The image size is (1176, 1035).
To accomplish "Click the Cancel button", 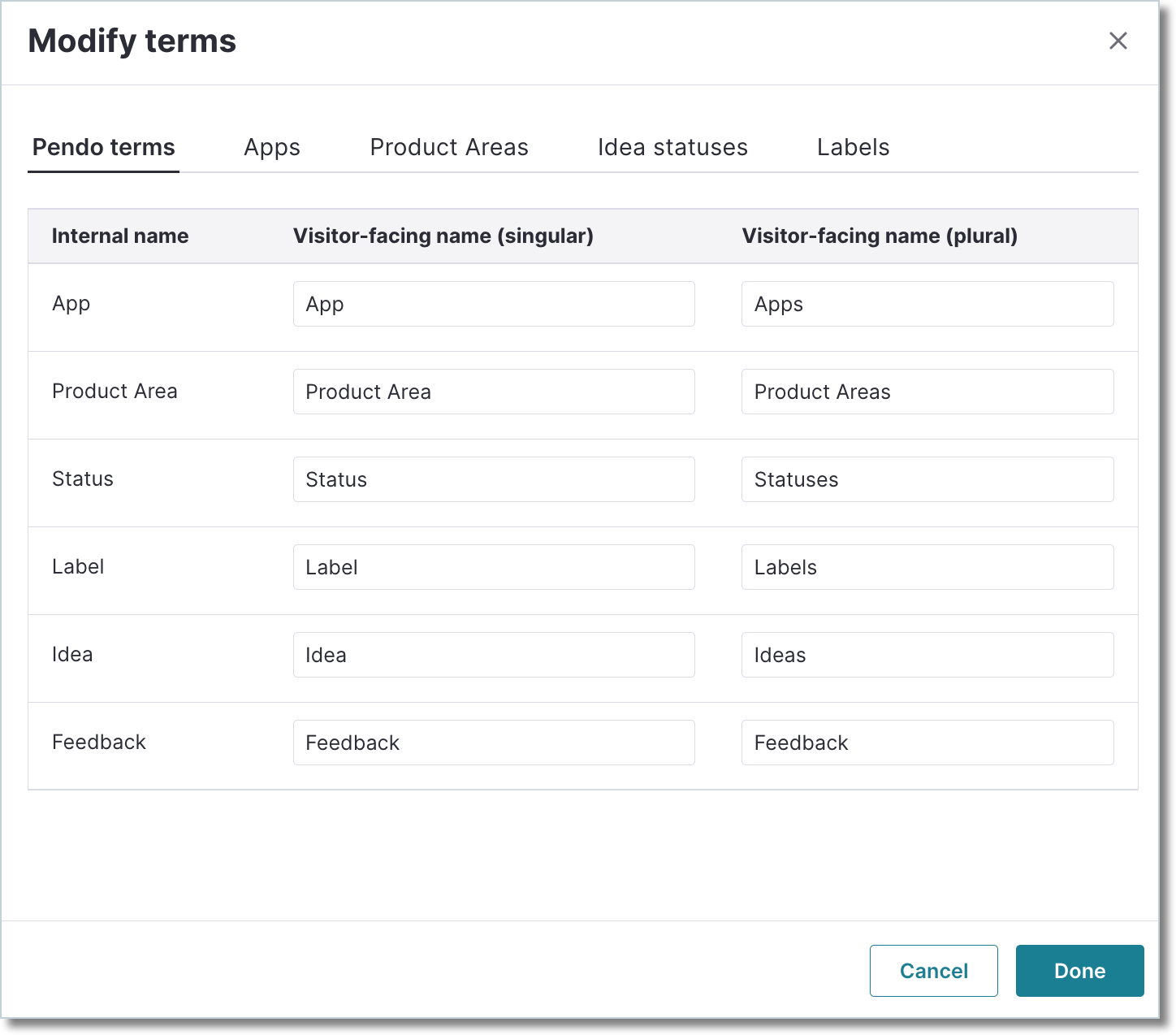I will pos(934,971).
